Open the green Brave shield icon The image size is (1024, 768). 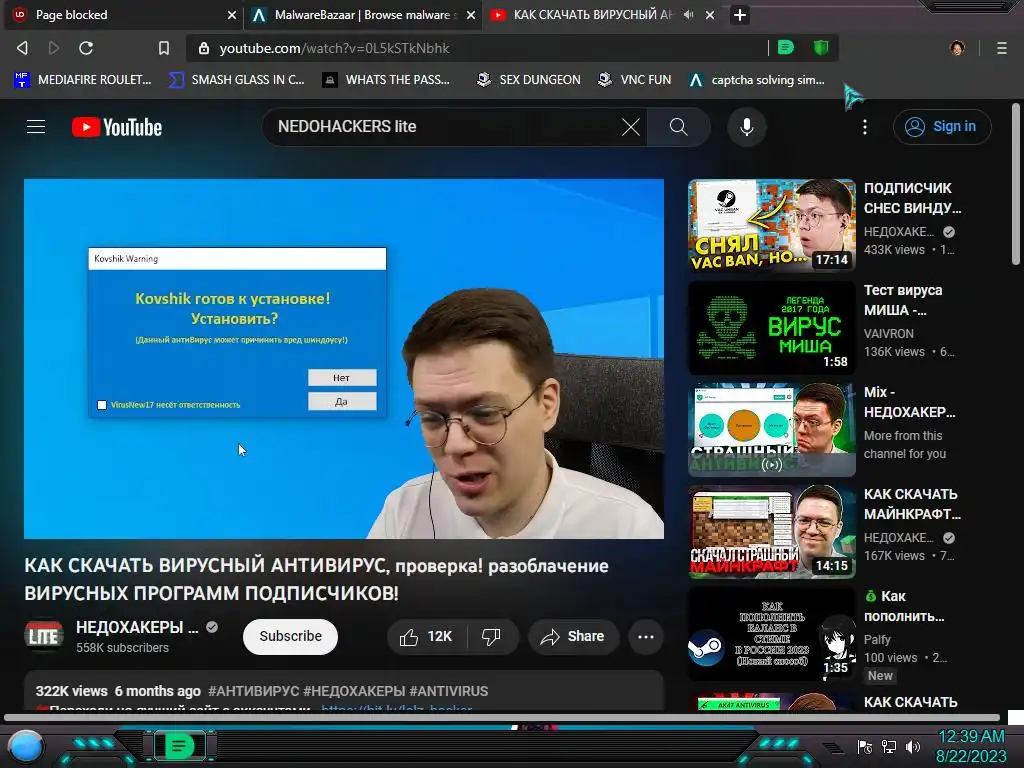(x=821, y=47)
